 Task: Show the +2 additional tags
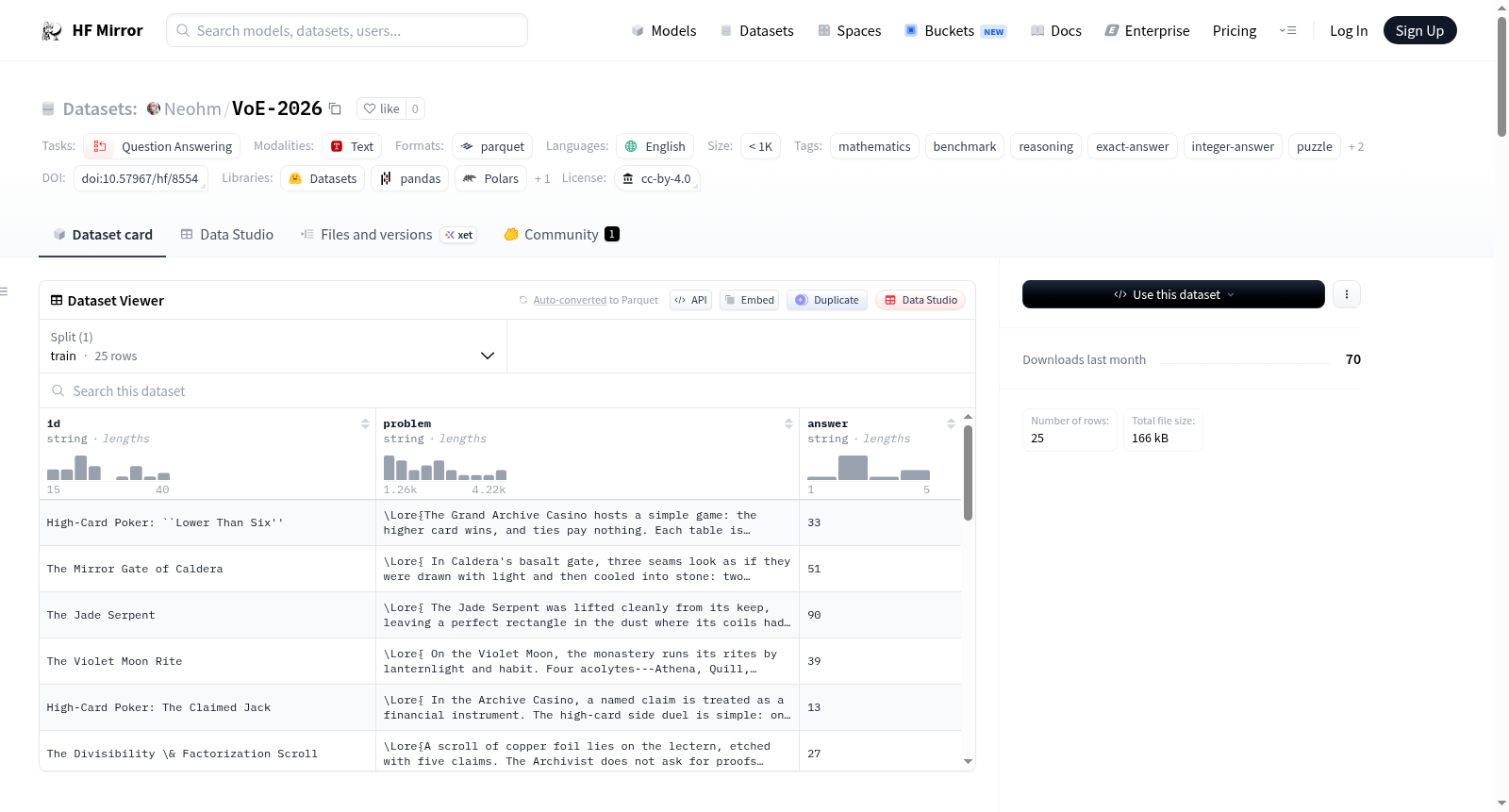pyautogui.click(x=1355, y=146)
